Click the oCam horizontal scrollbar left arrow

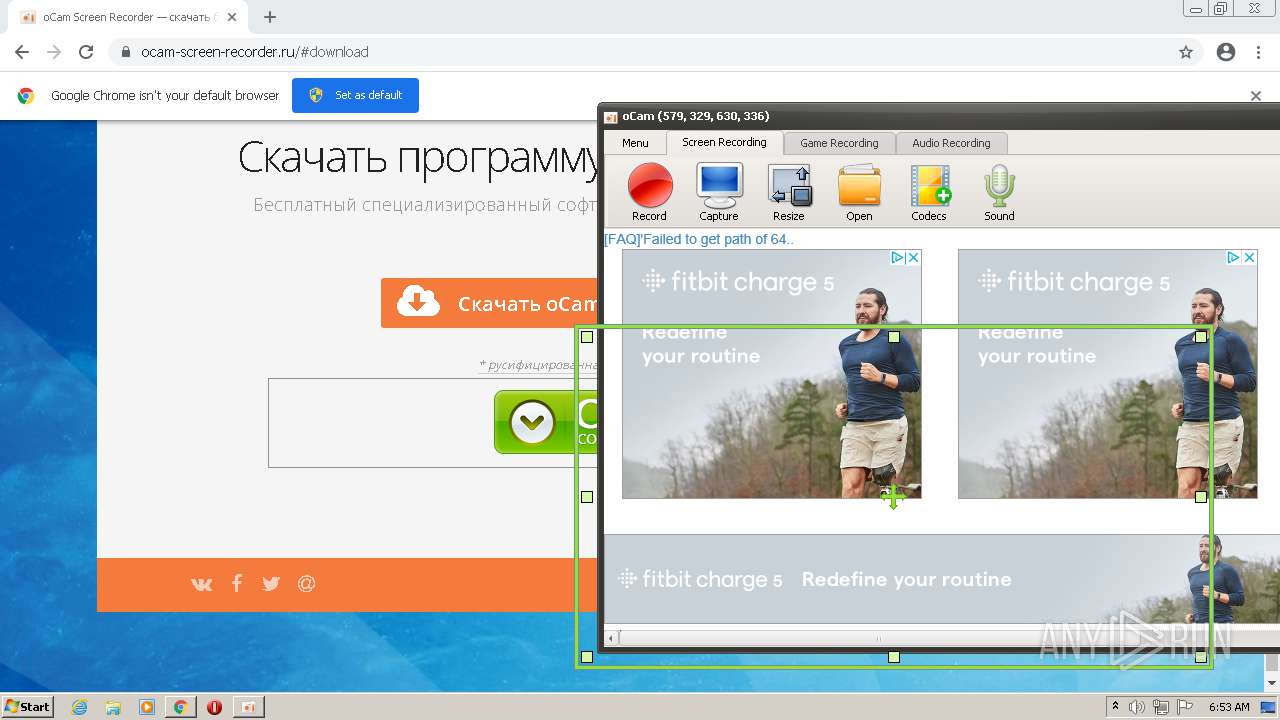[611, 637]
